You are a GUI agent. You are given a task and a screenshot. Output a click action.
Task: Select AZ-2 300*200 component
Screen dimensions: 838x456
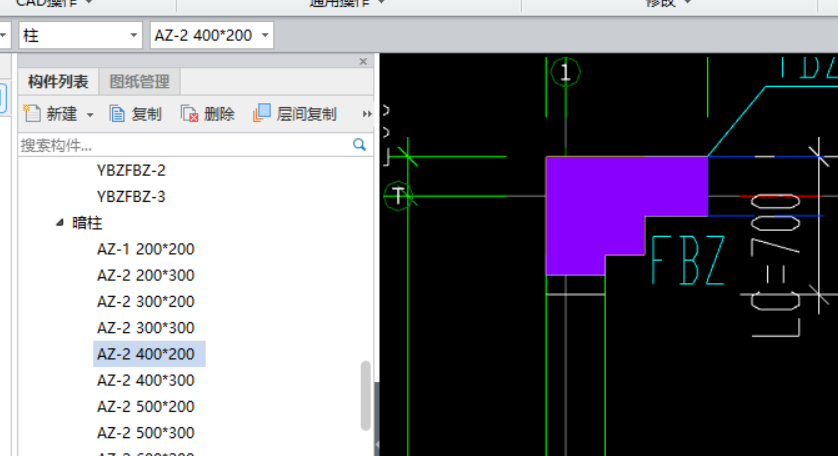click(145, 302)
